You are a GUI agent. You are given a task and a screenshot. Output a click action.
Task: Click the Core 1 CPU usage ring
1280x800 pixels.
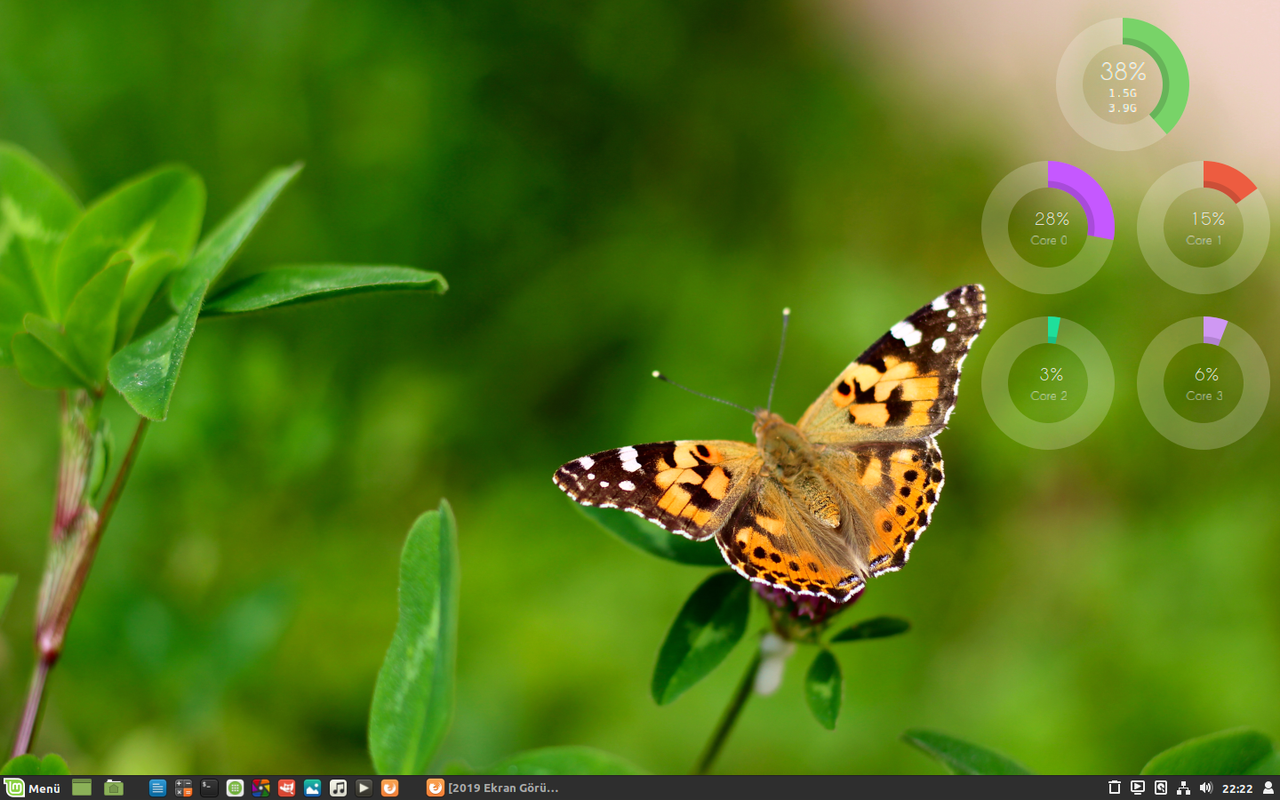1204,227
